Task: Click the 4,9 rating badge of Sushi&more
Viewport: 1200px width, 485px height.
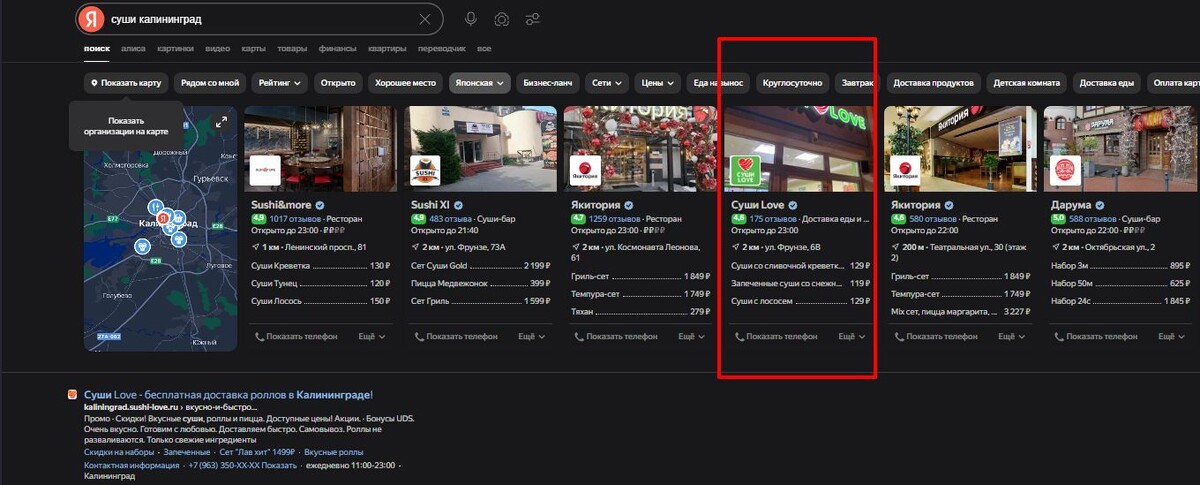Action: point(258,218)
